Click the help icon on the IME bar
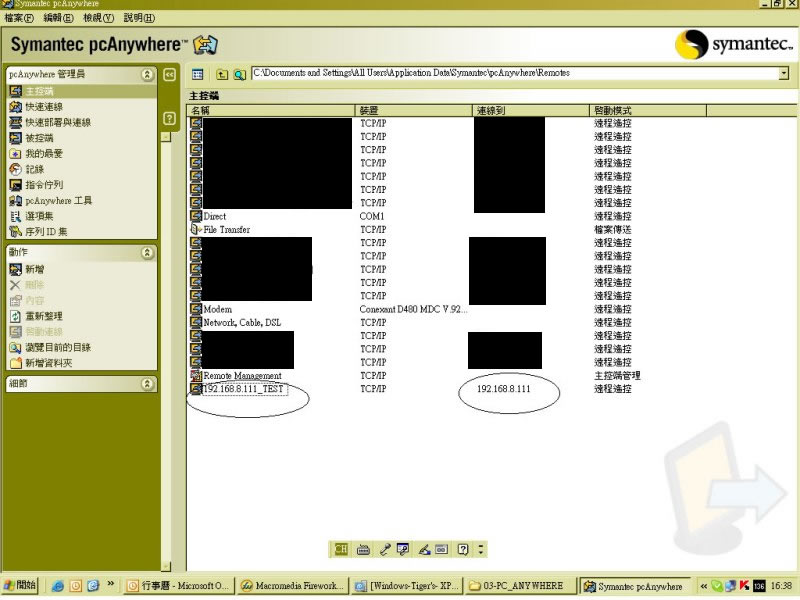800x600 pixels. (463, 549)
